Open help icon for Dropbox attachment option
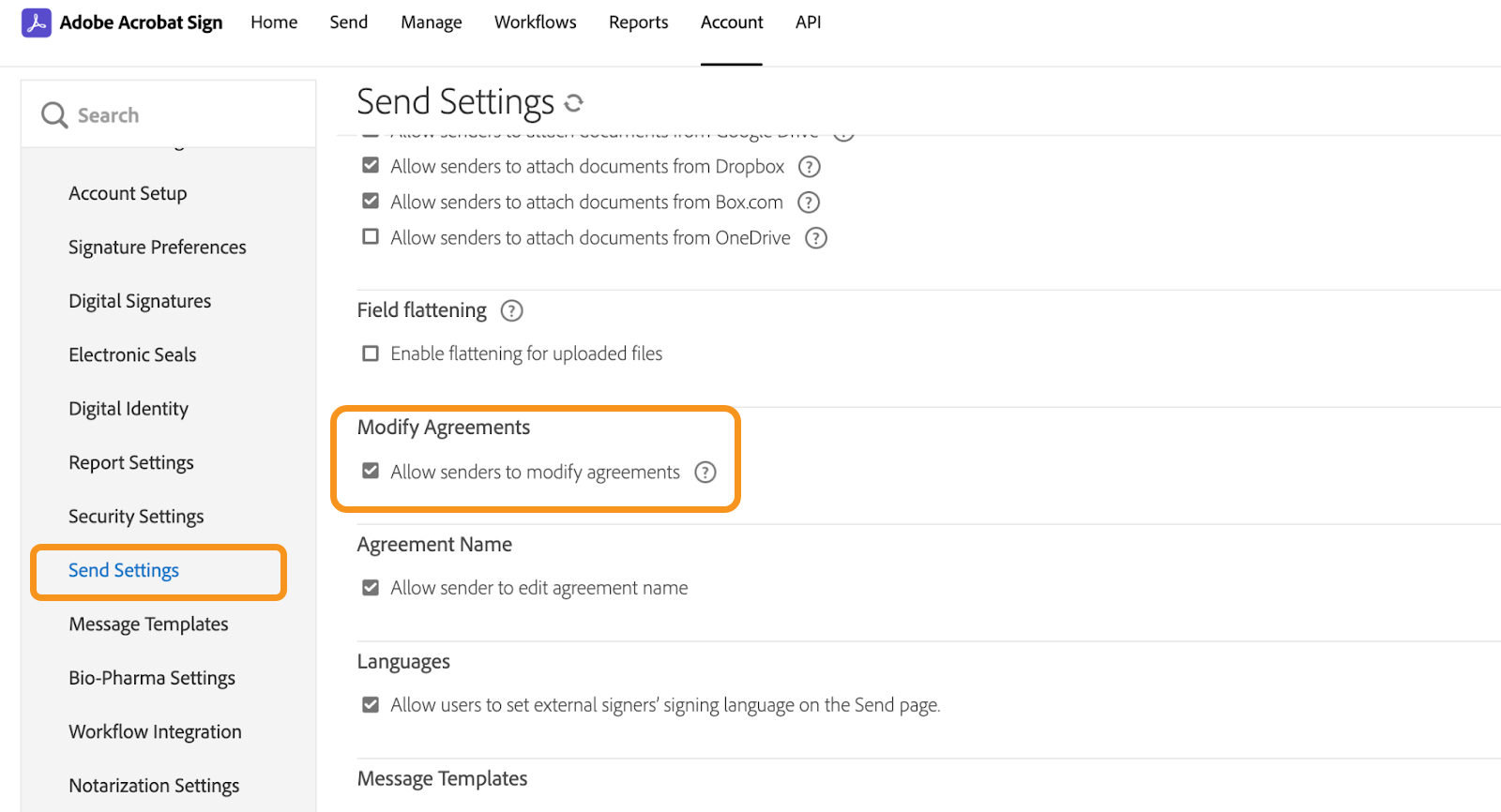This screenshot has height=812, width=1501. 809,167
